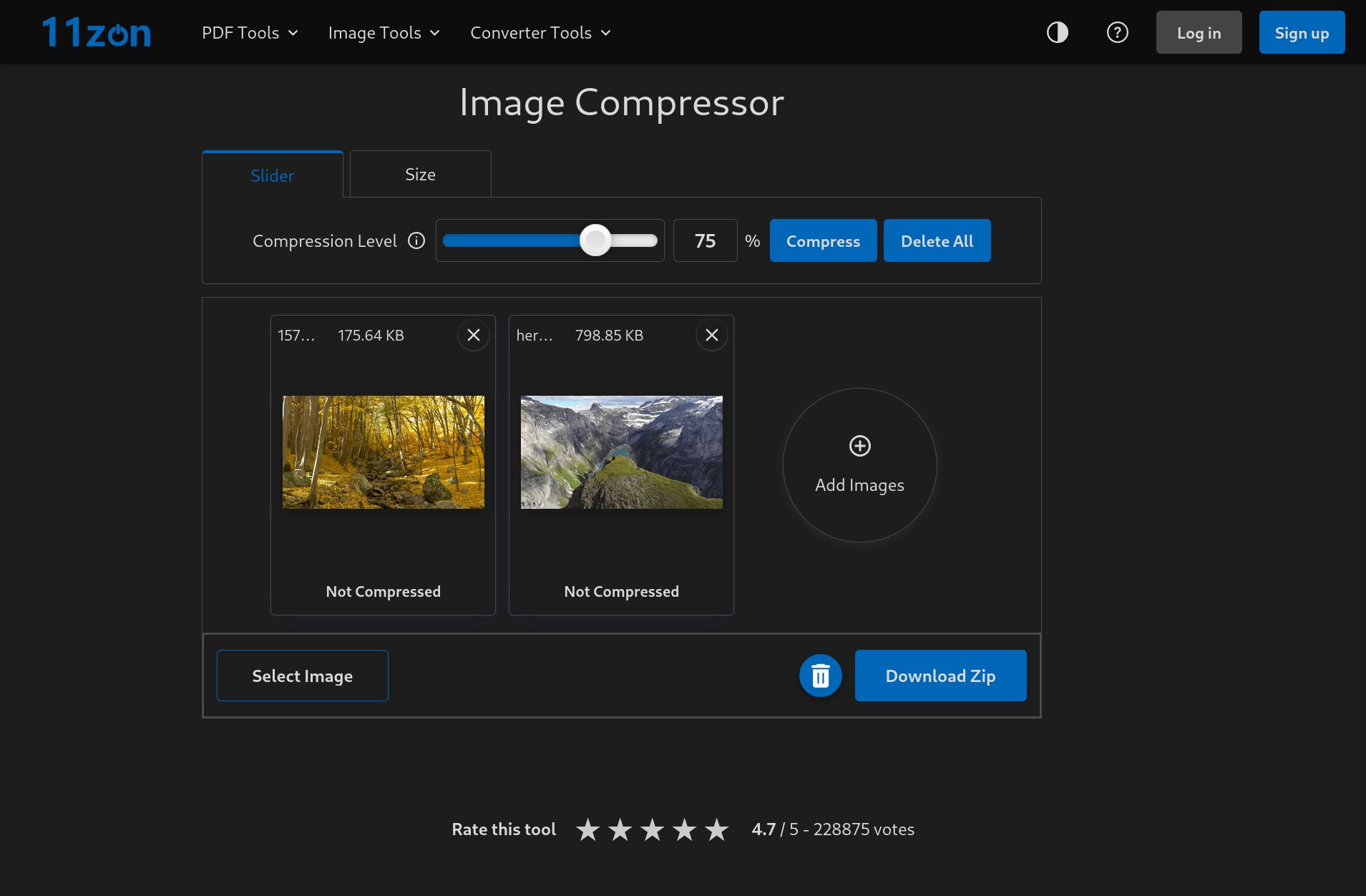Click the Download Zip button
This screenshot has height=896, width=1366.
(940, 676)
